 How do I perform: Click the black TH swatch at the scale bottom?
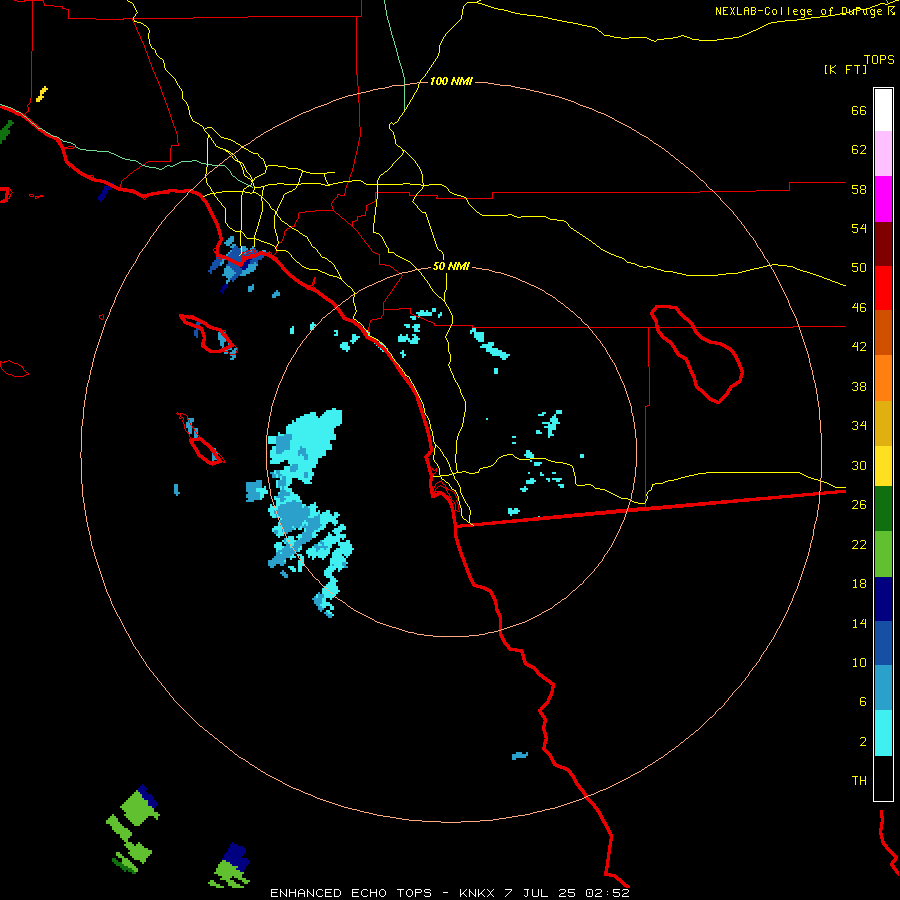coord(883,778)
